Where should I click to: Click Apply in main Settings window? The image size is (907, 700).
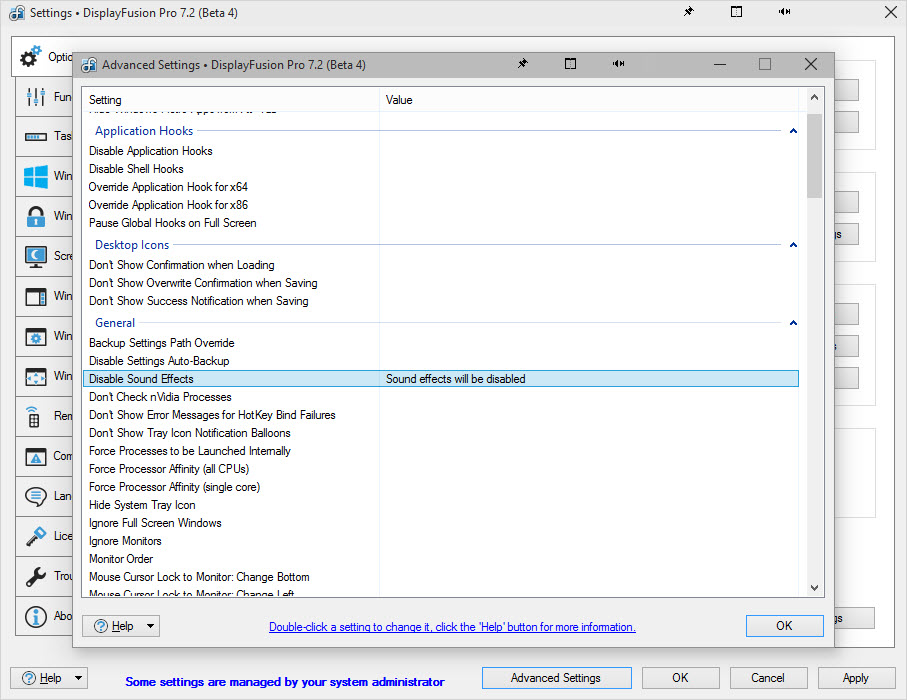tap(856, 678)
